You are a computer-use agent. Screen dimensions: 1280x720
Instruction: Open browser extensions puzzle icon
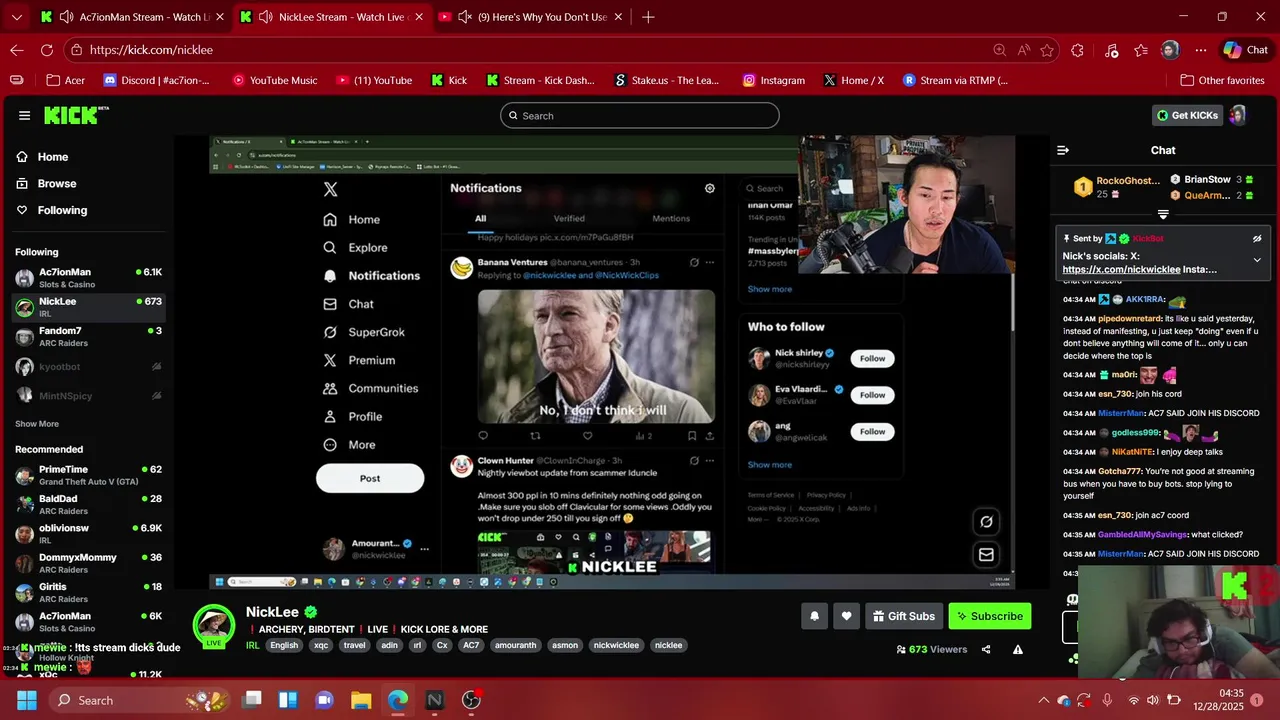1077,50
